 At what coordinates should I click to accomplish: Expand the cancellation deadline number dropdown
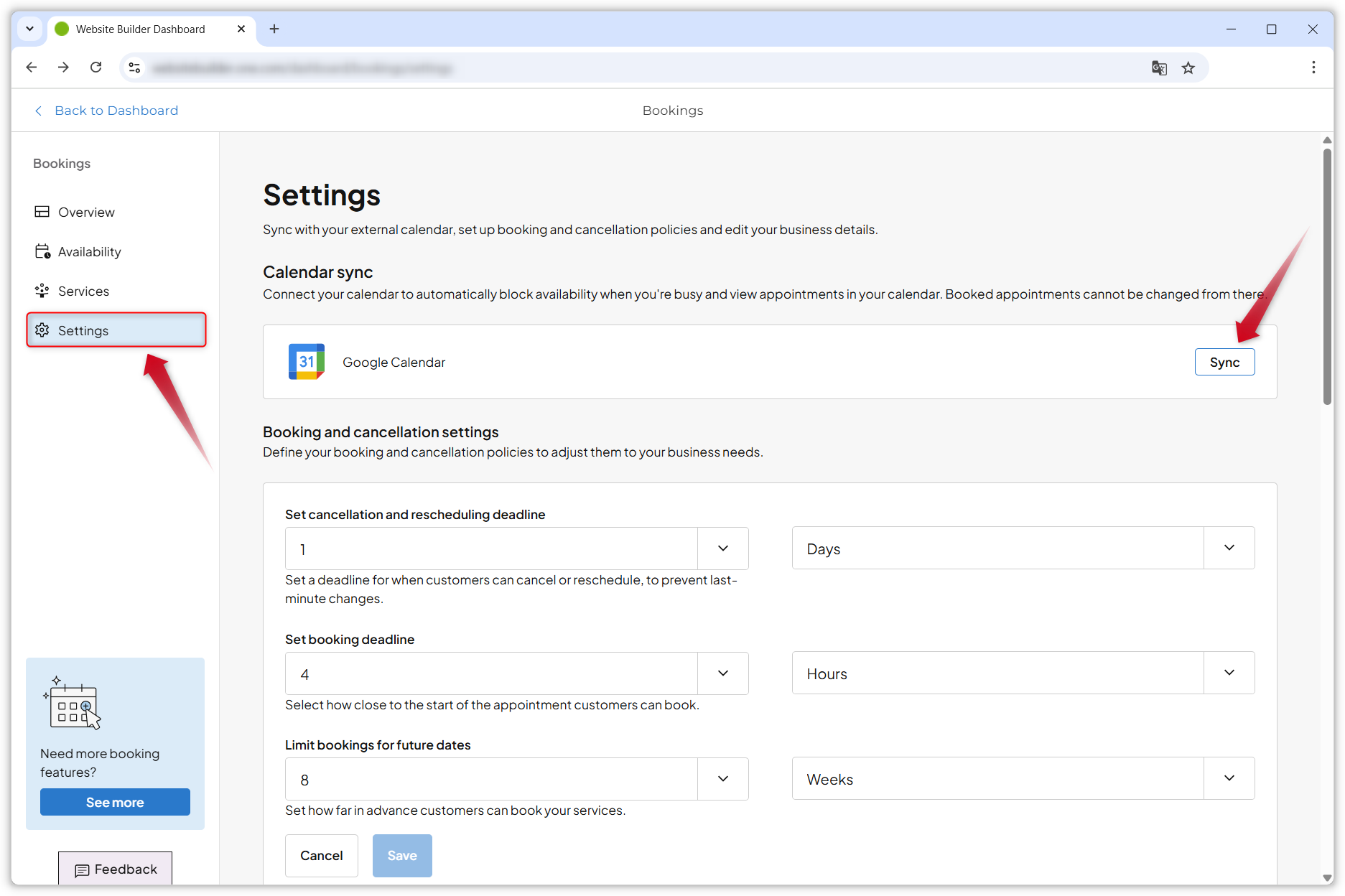pos(722,548)
